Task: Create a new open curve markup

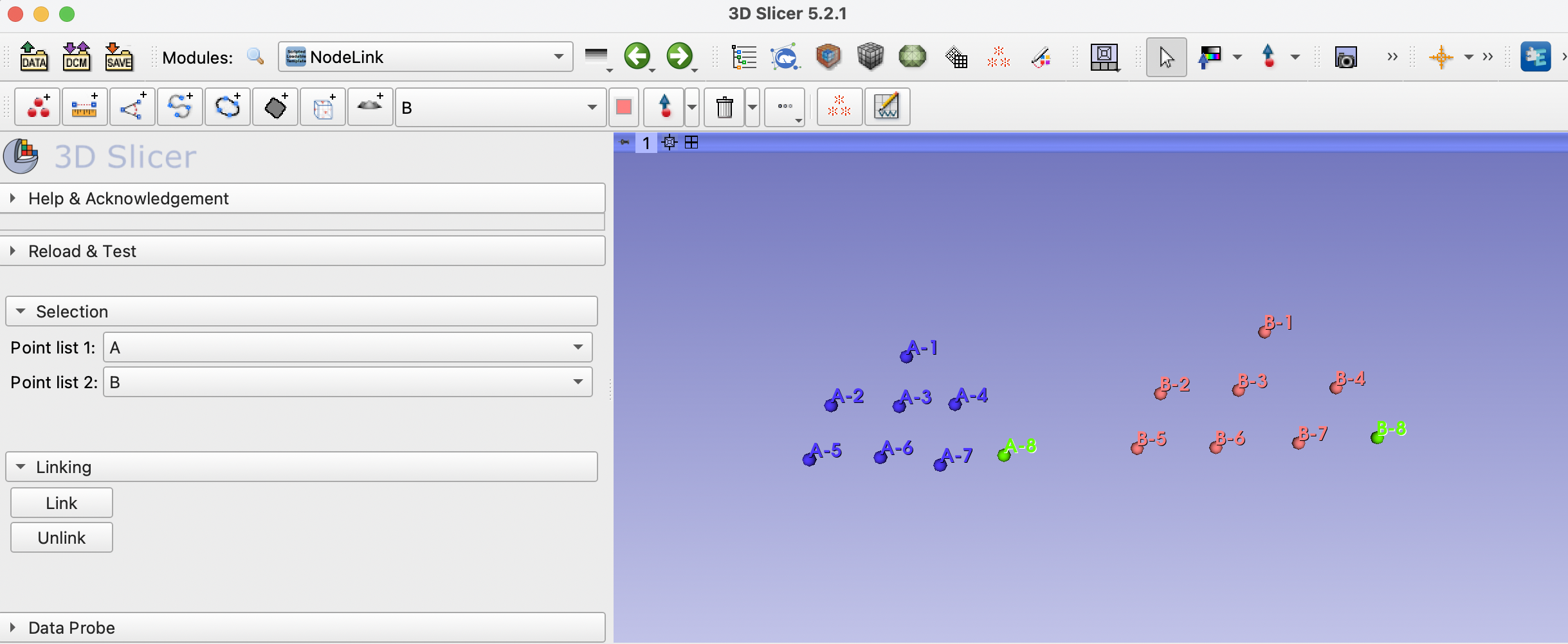Action: point(180,107)
